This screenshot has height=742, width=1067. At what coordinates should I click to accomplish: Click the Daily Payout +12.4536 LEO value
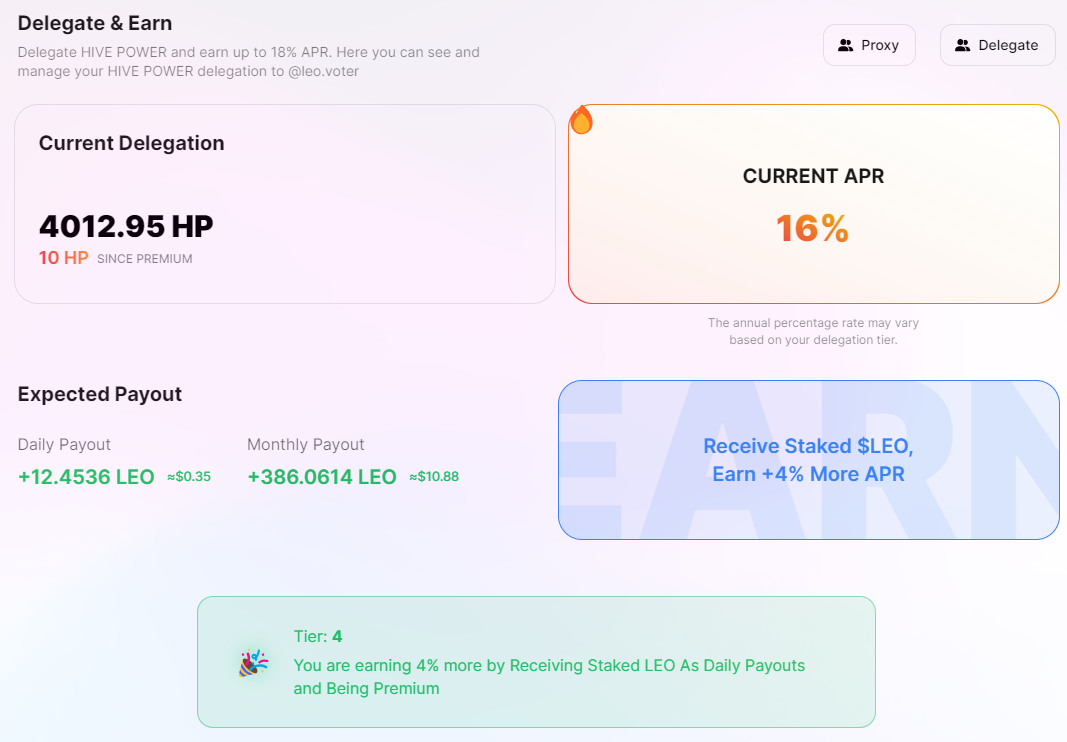tap(86, 477)
